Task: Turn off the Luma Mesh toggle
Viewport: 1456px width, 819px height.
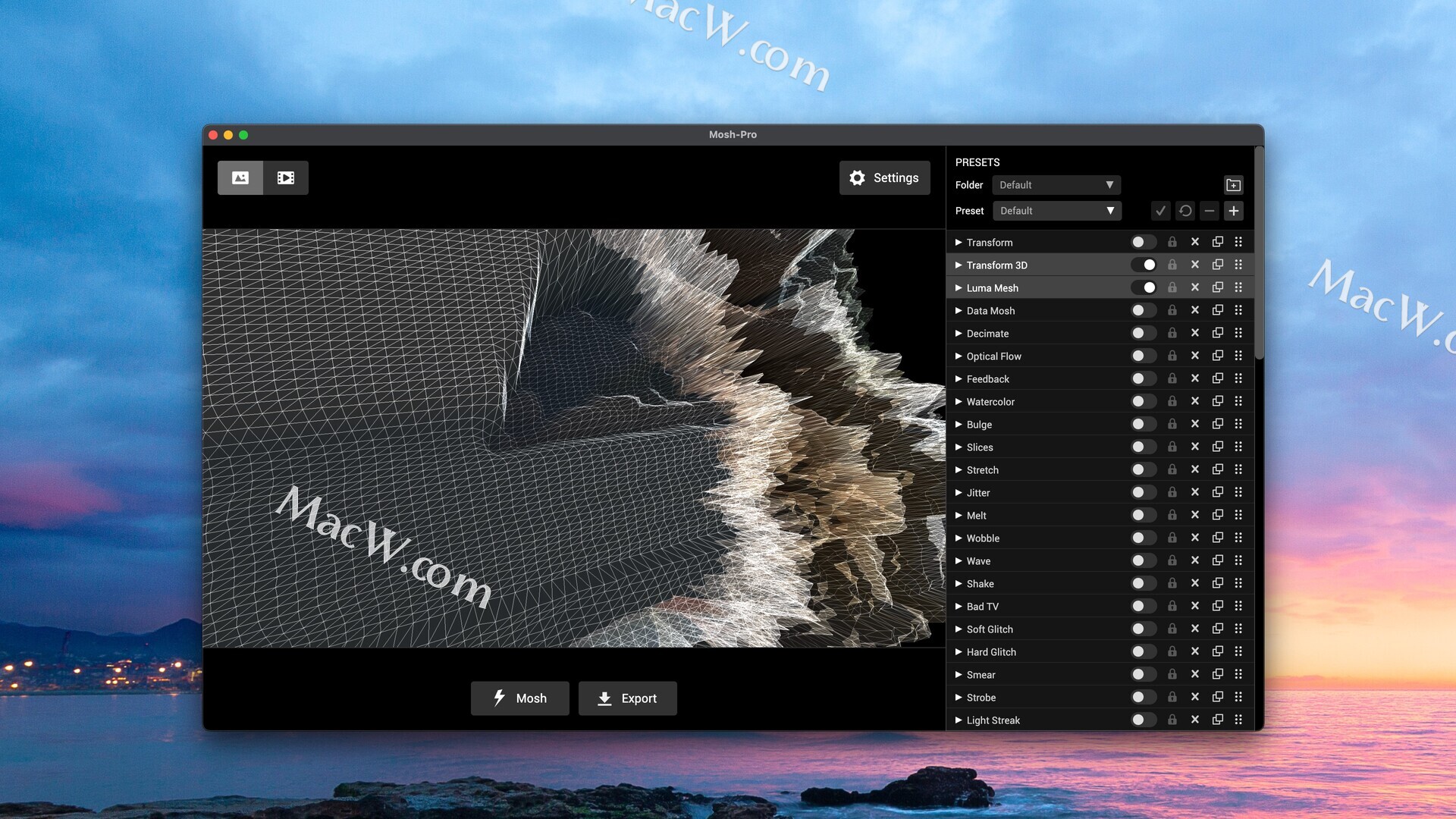Action: [x=1144, y=287]
